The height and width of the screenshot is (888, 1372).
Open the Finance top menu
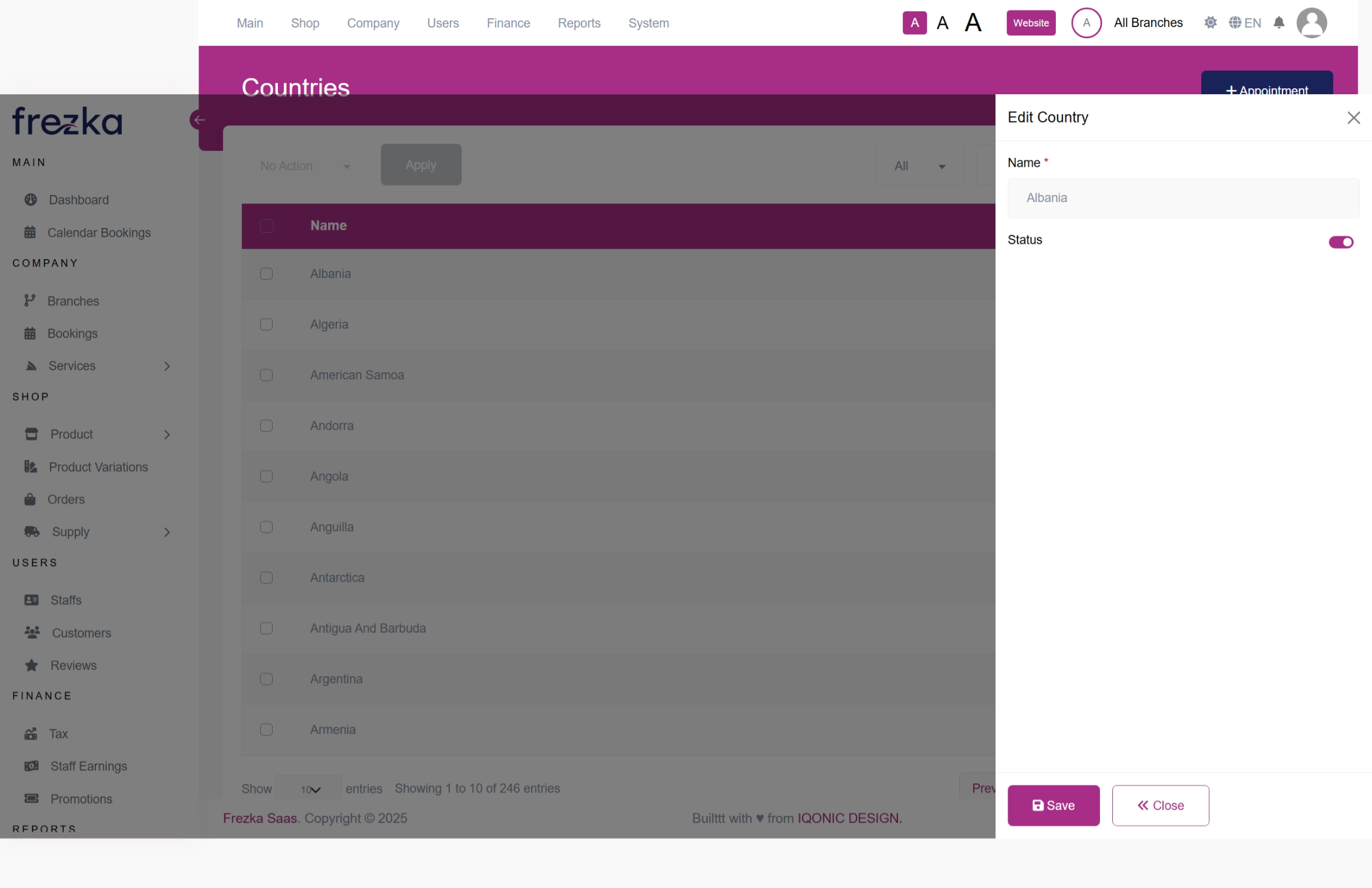(508, 23)
